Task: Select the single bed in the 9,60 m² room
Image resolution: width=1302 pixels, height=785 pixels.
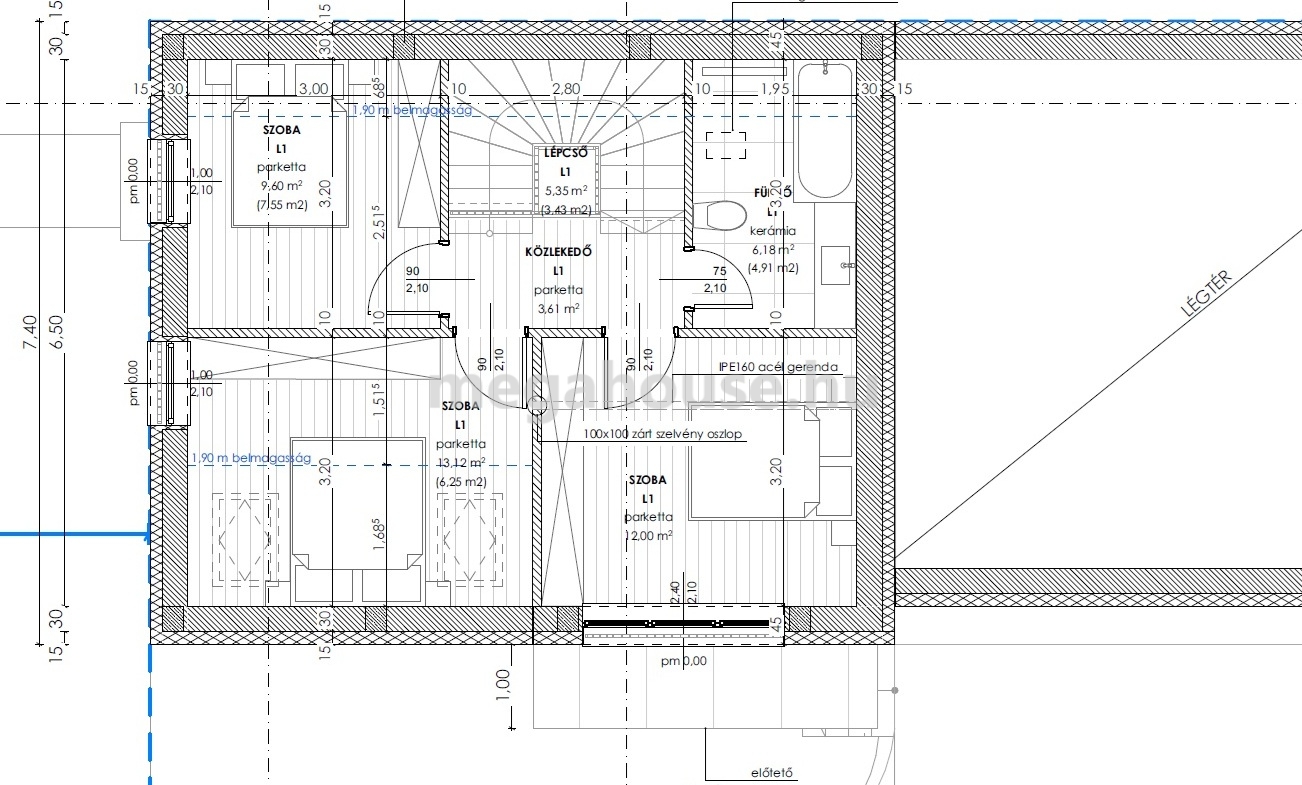Action: click(x=290, y=162)
